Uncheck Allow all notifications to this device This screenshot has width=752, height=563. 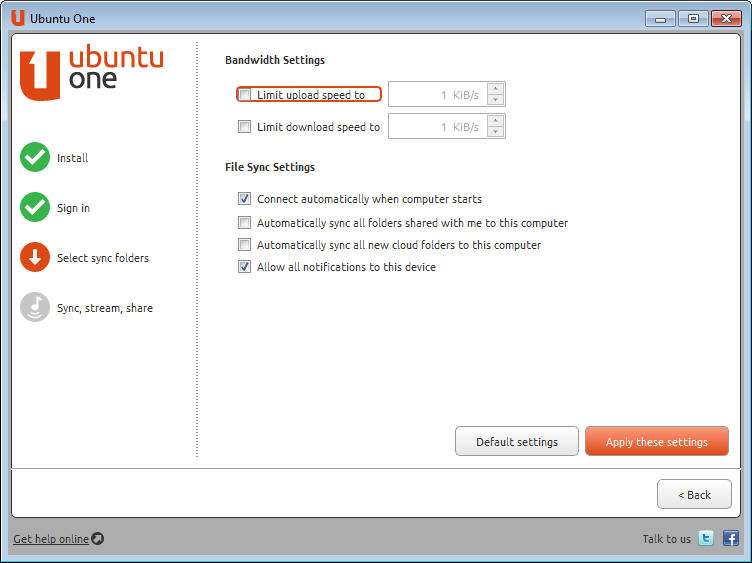coord(244,267)
